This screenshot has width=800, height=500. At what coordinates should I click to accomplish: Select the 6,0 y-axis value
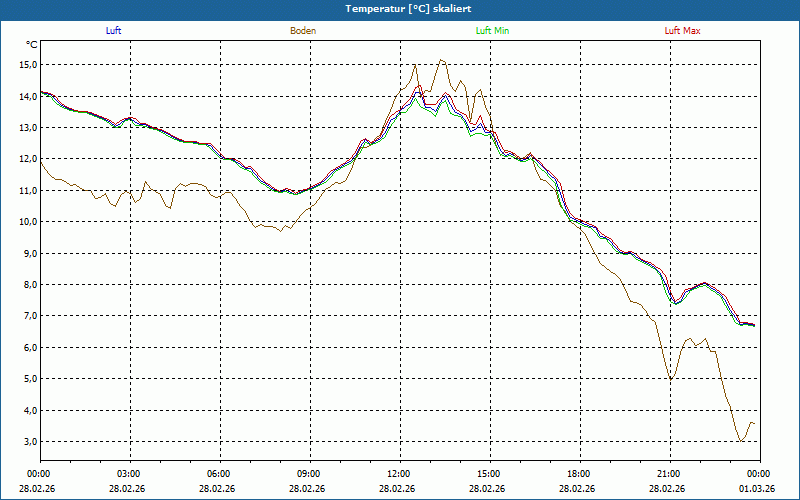point(30,348)
